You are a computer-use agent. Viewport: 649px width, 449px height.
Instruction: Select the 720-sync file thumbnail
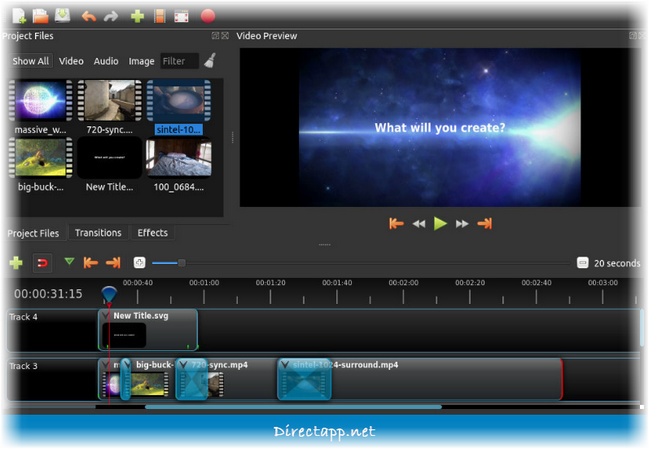coord(110,100)
